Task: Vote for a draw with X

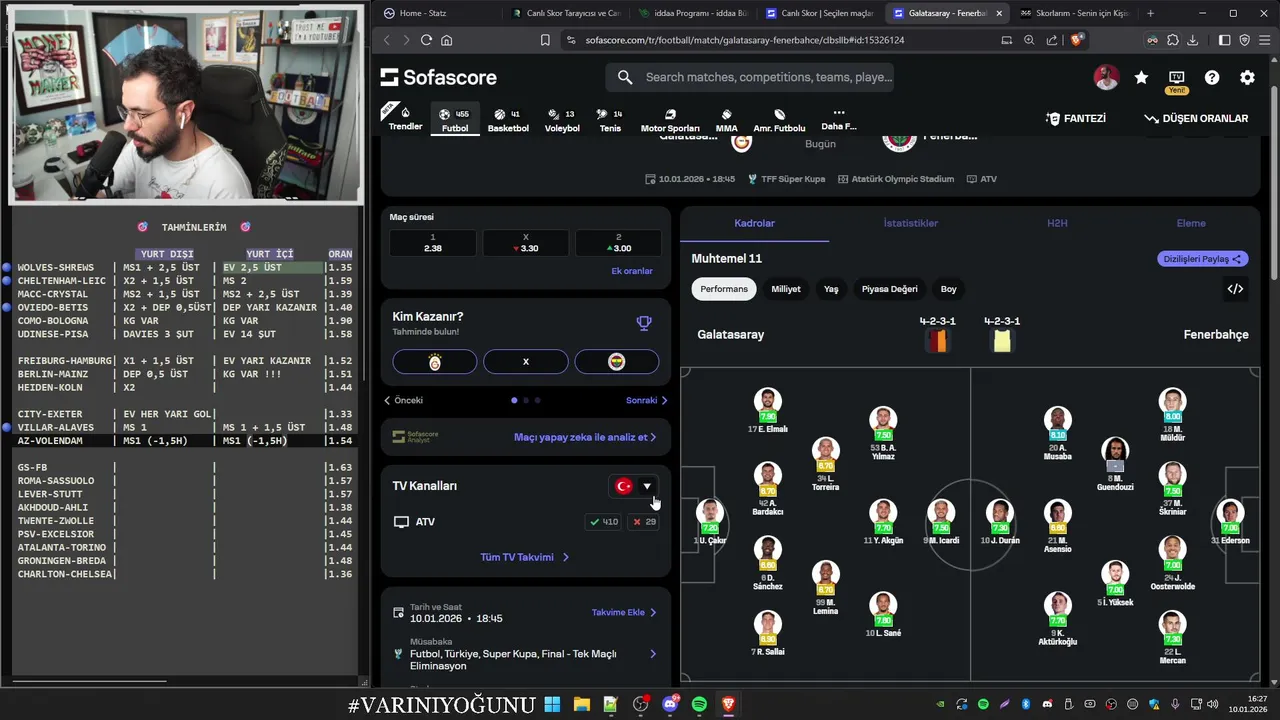Action: [526, 362]
